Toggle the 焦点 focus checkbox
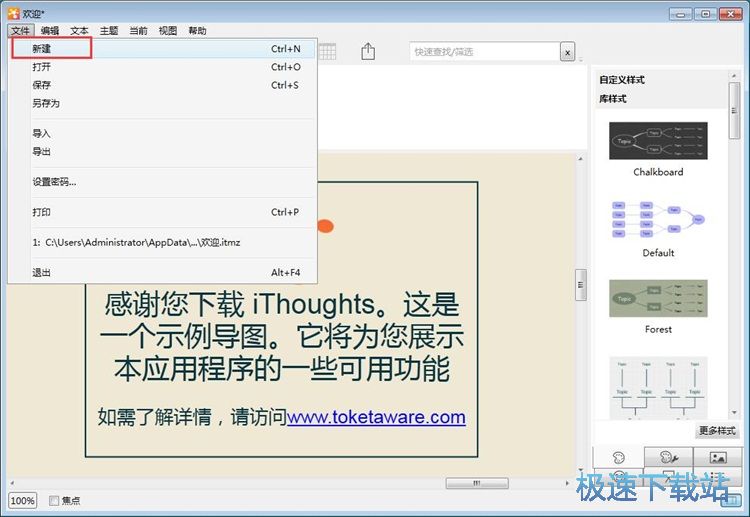Viewport: 750px width, 517px height. (54, 500)
